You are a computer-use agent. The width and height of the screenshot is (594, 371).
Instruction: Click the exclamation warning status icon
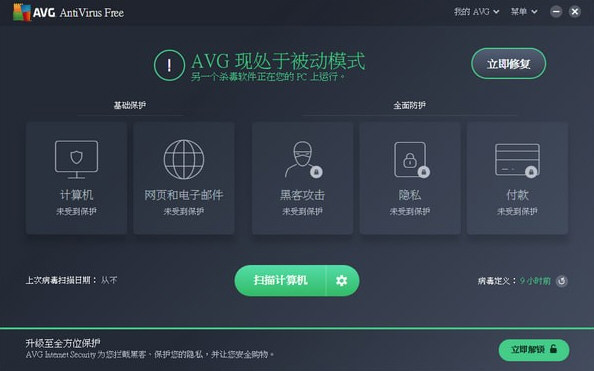coord(169,65)
